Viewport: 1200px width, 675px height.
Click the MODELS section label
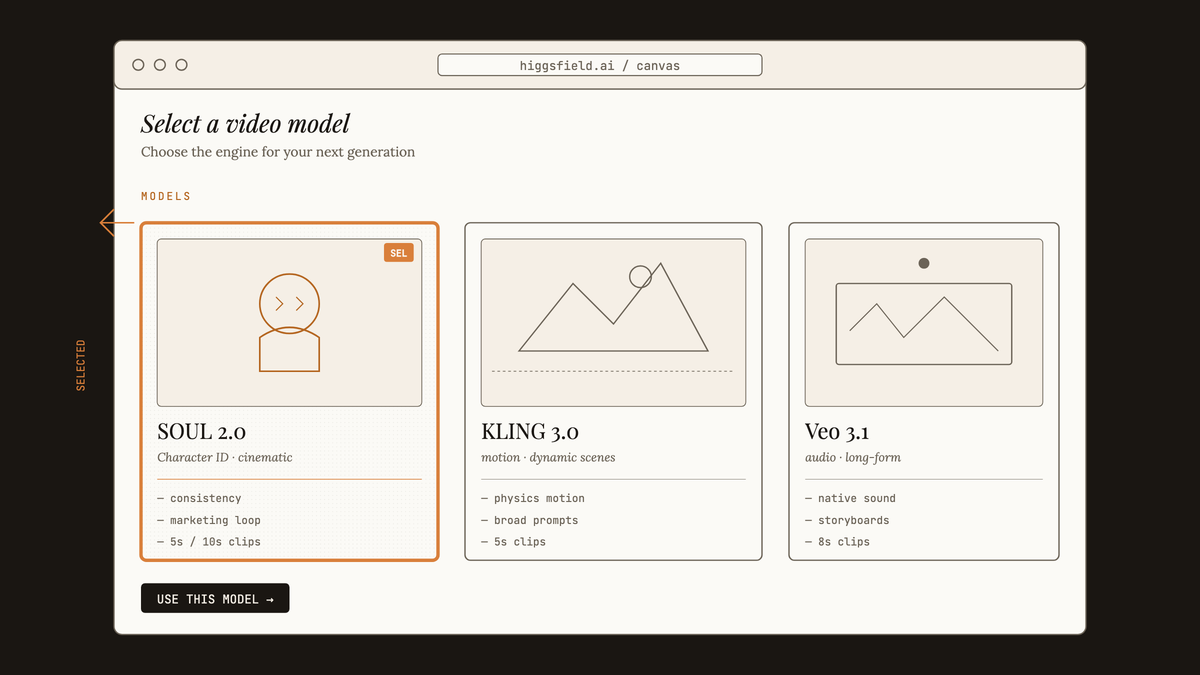click(x=166, y=196)
